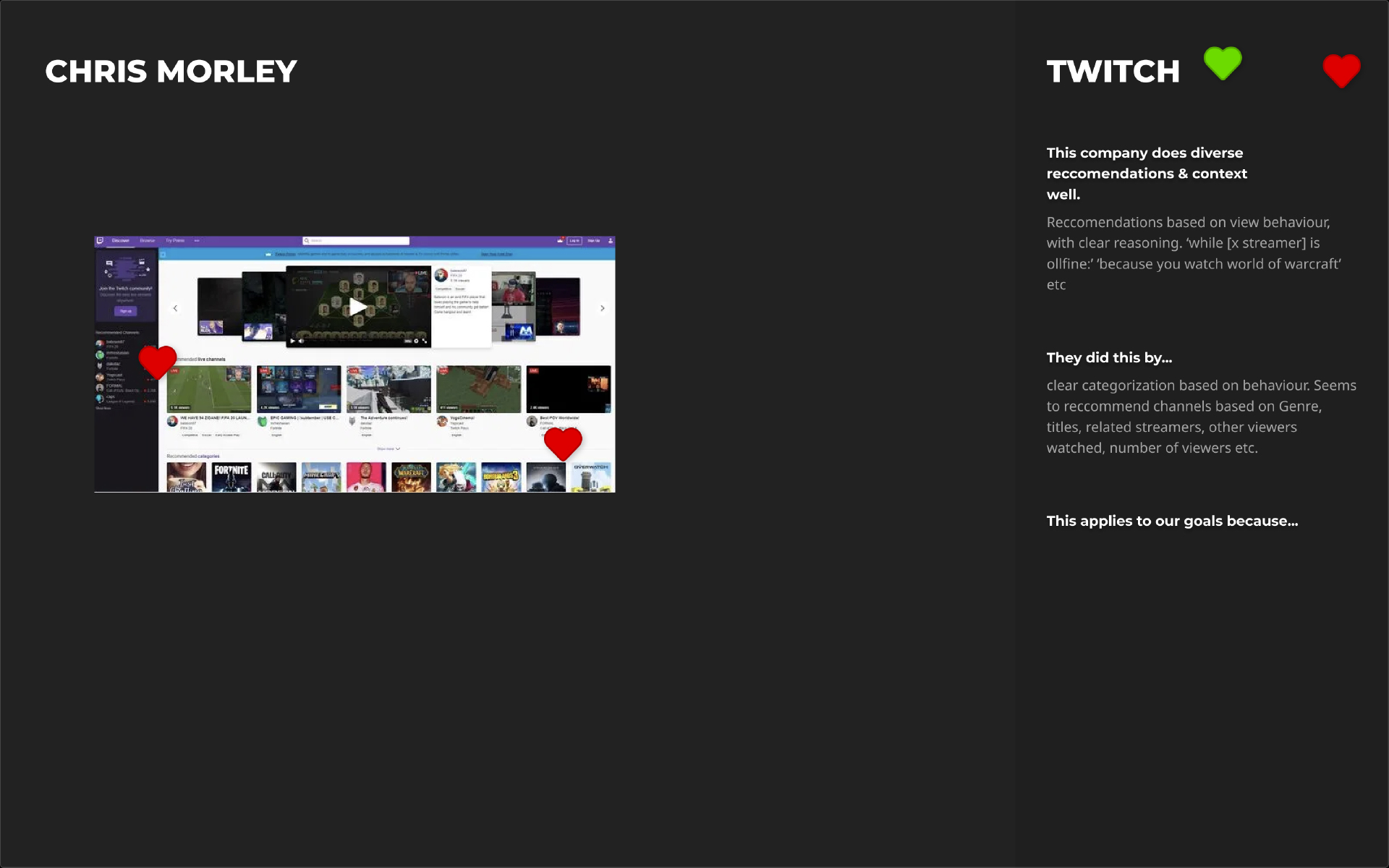
Task: Click the Twitch logo icon in the navbar
Action: (101, 241)
